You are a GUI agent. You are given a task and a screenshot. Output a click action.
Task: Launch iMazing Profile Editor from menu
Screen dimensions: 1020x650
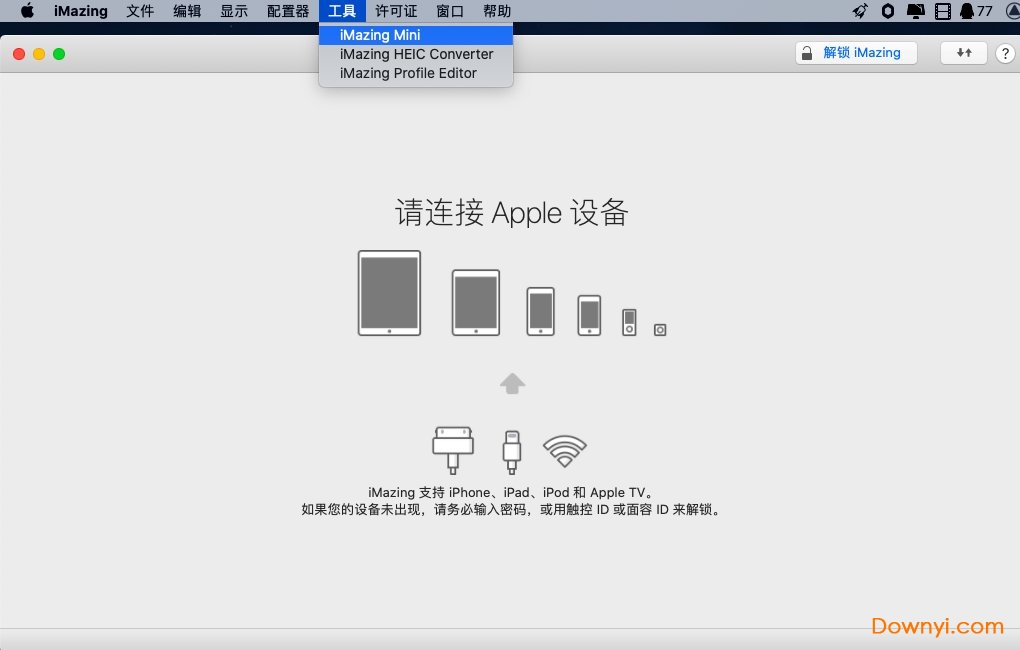408,73
